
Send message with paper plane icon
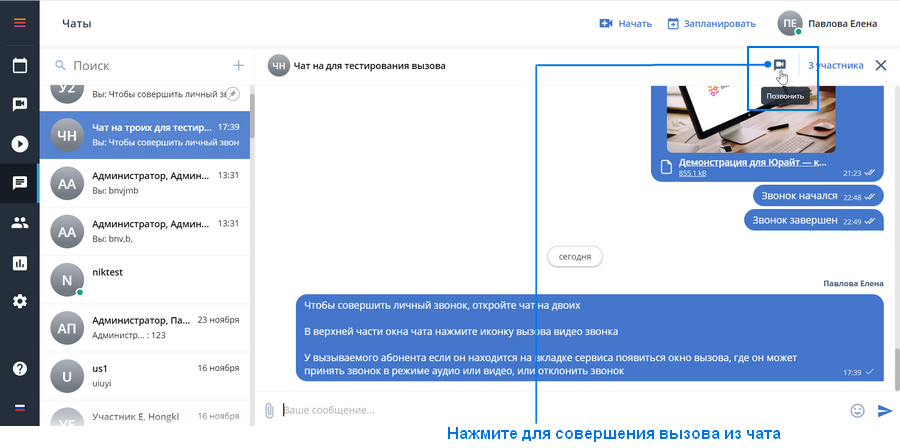(x=885, y=410)
